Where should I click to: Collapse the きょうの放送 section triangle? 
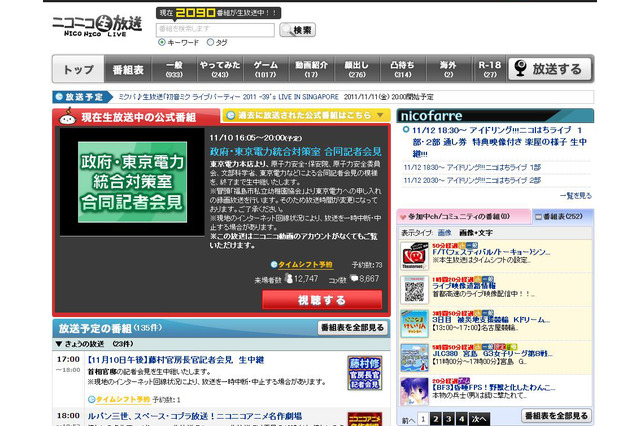click(x=59, y=344)
